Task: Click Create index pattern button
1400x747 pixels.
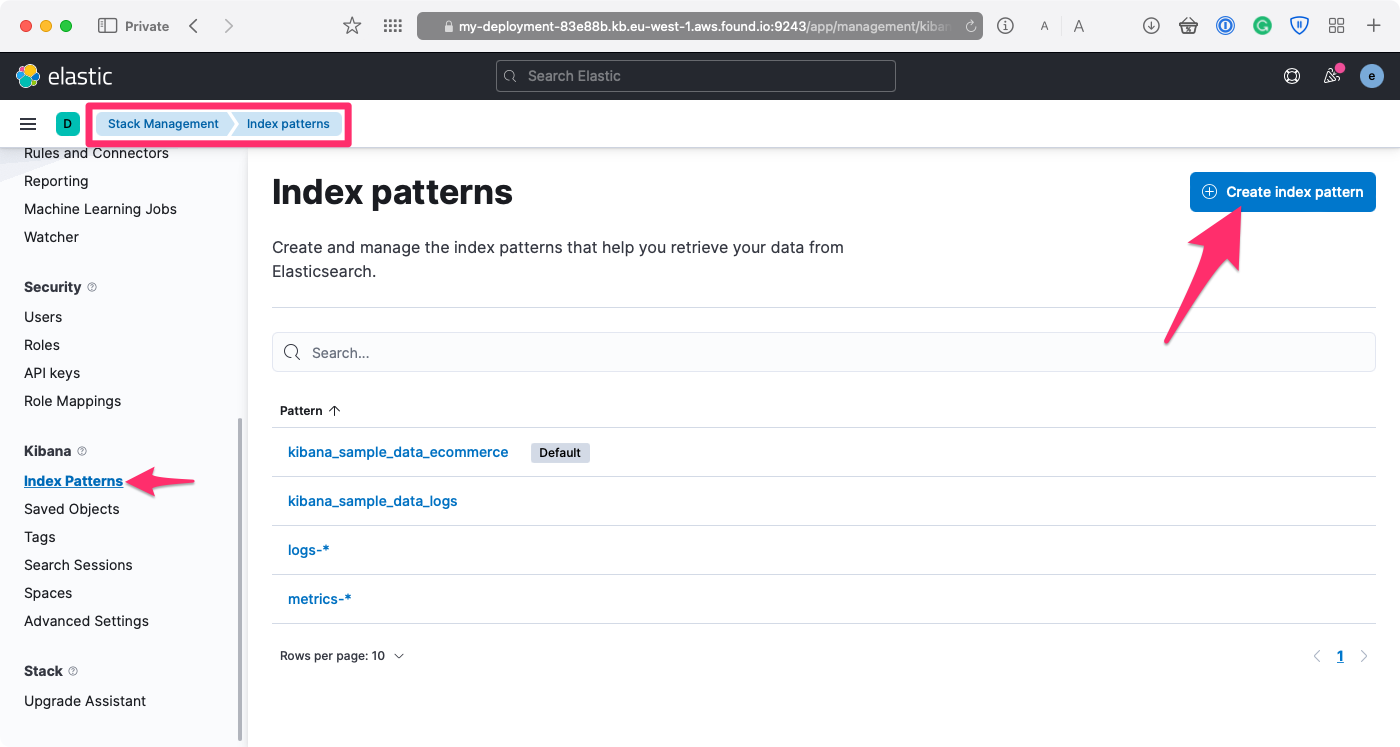Action: pos(1282,192)
